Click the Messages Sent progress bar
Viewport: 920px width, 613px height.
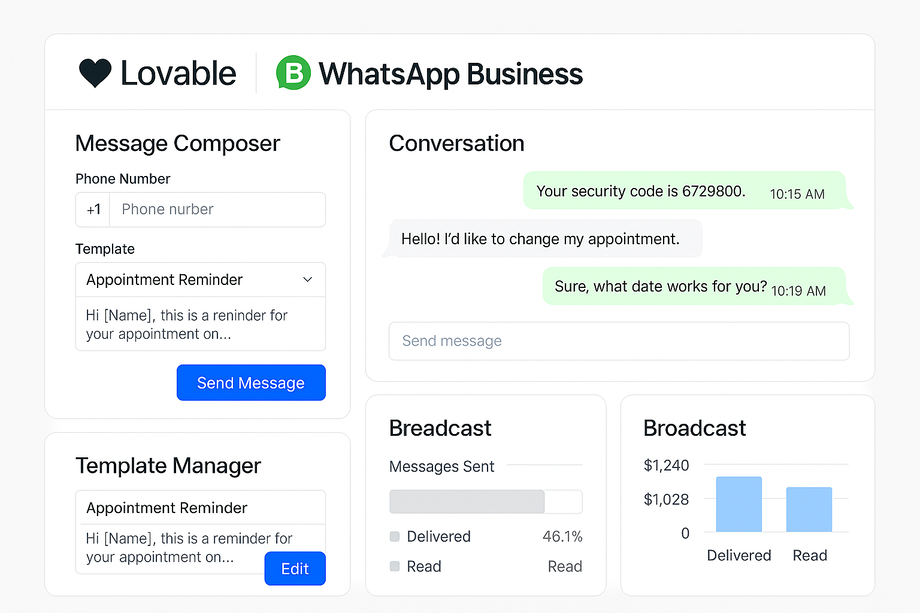[485, 501]
